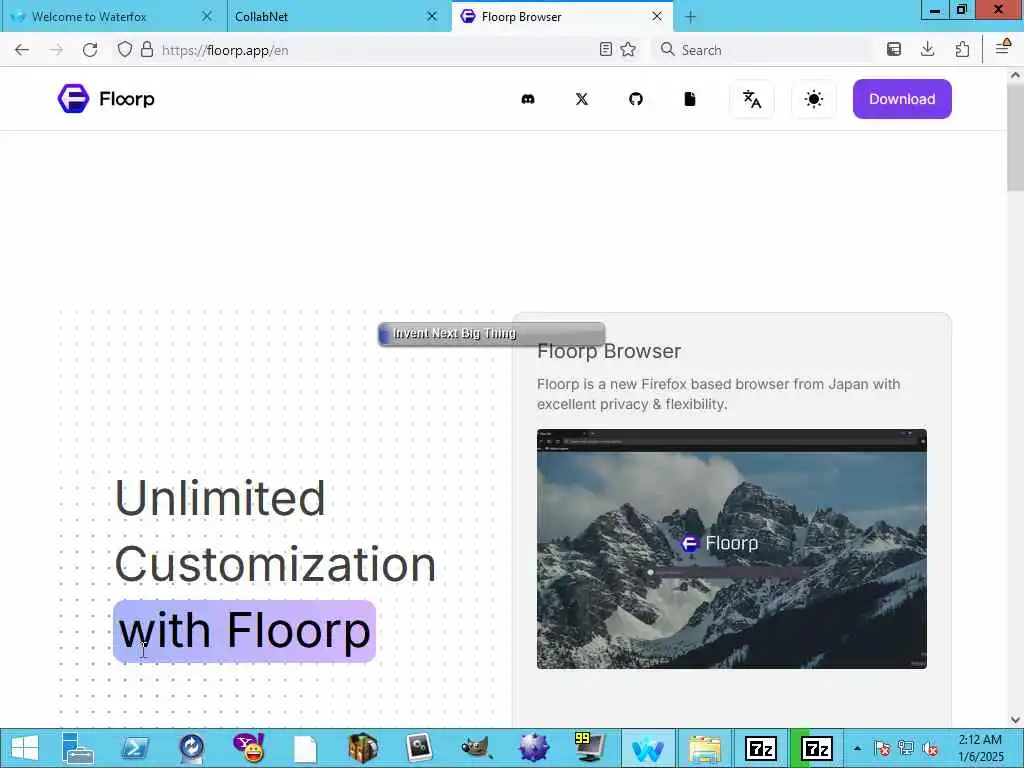Toggle reader view icon
Screen dimensions: 1024x768
(x=606, y=50)
